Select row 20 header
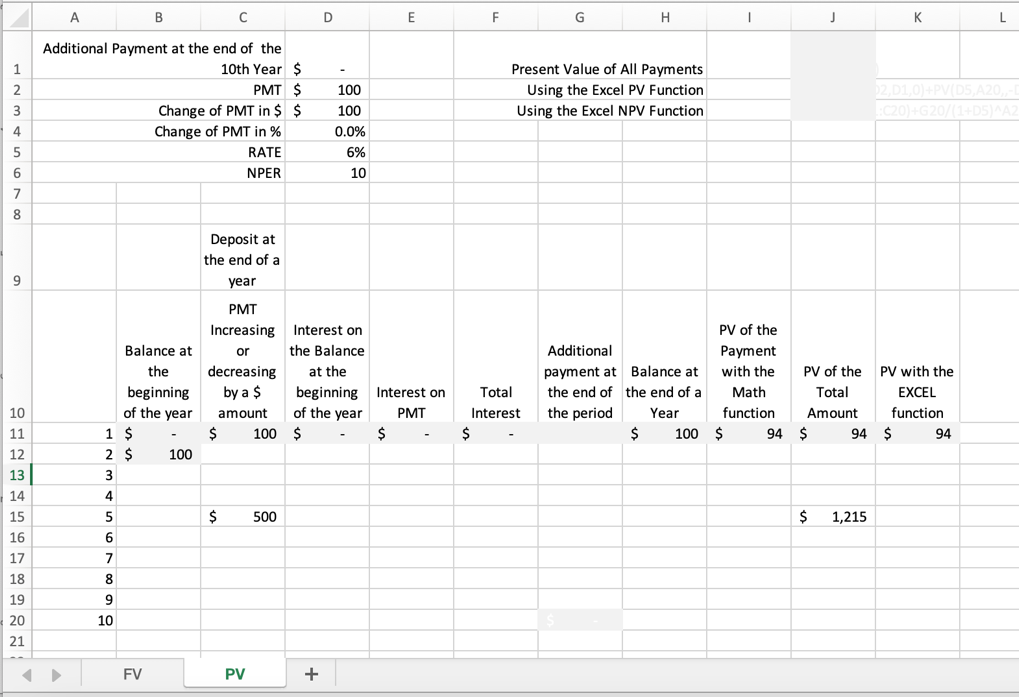Viewport: 1019px width, 697px height. click(x=17, y=620)
